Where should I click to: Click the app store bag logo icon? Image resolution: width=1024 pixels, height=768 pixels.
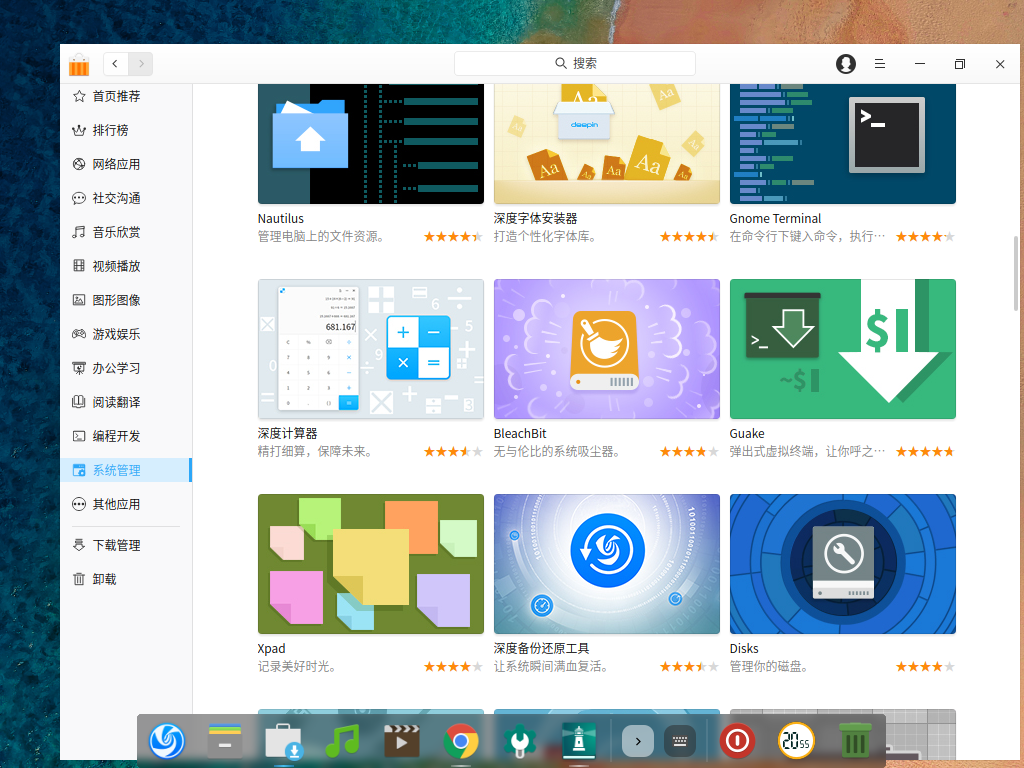79,64
